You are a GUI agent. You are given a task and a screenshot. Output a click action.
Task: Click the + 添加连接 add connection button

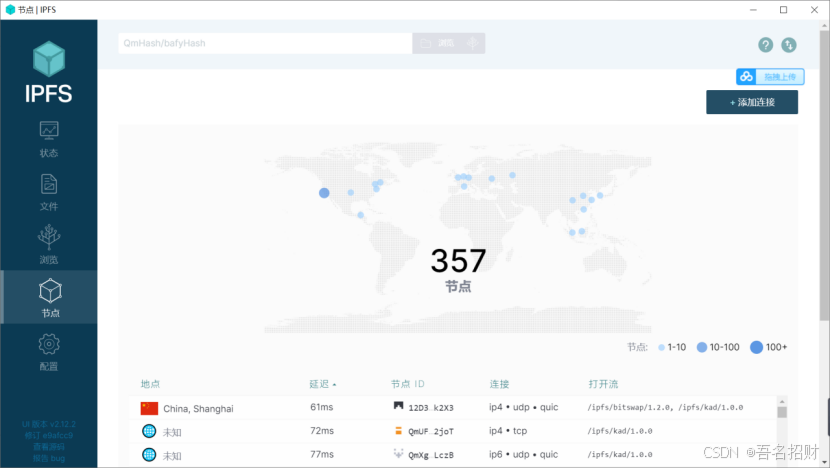coord(752,102)
